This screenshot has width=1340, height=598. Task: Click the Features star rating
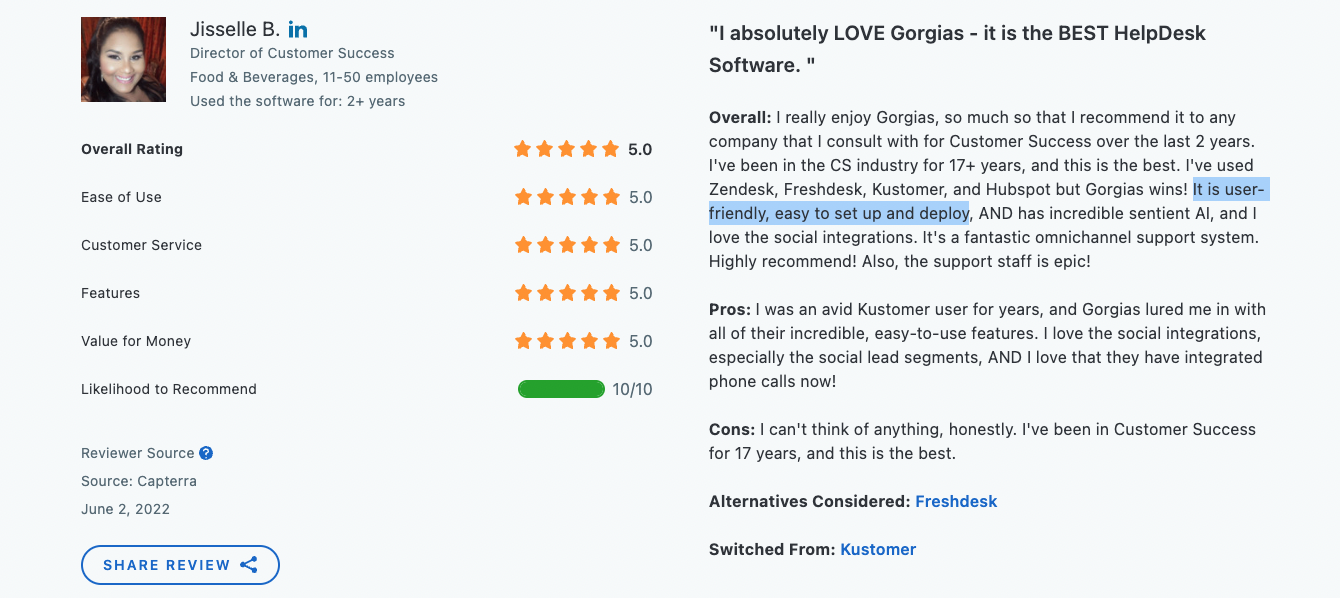[568, 293]
